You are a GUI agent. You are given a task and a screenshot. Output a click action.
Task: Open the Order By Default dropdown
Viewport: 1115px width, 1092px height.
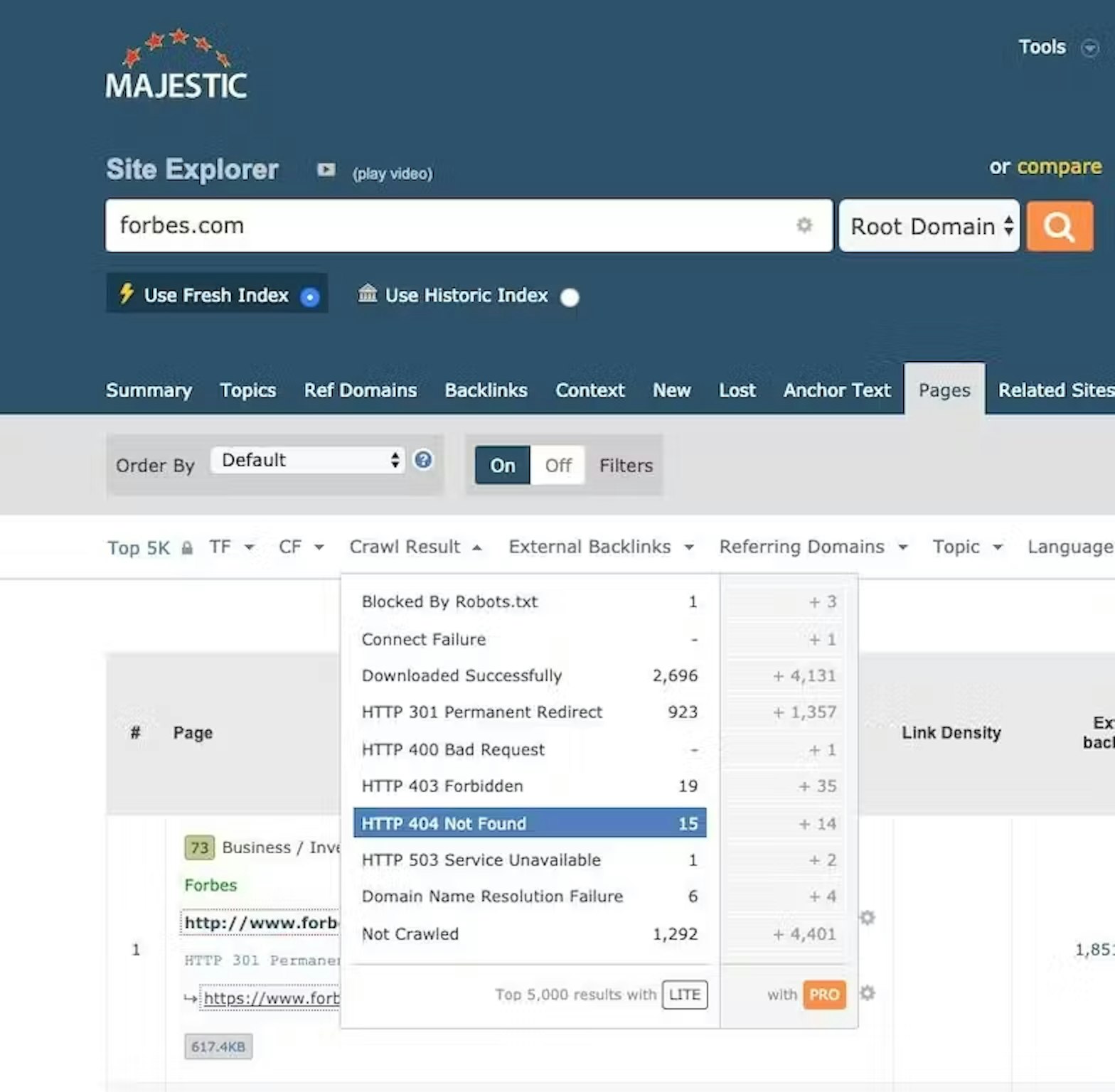[x=307, y=460]
